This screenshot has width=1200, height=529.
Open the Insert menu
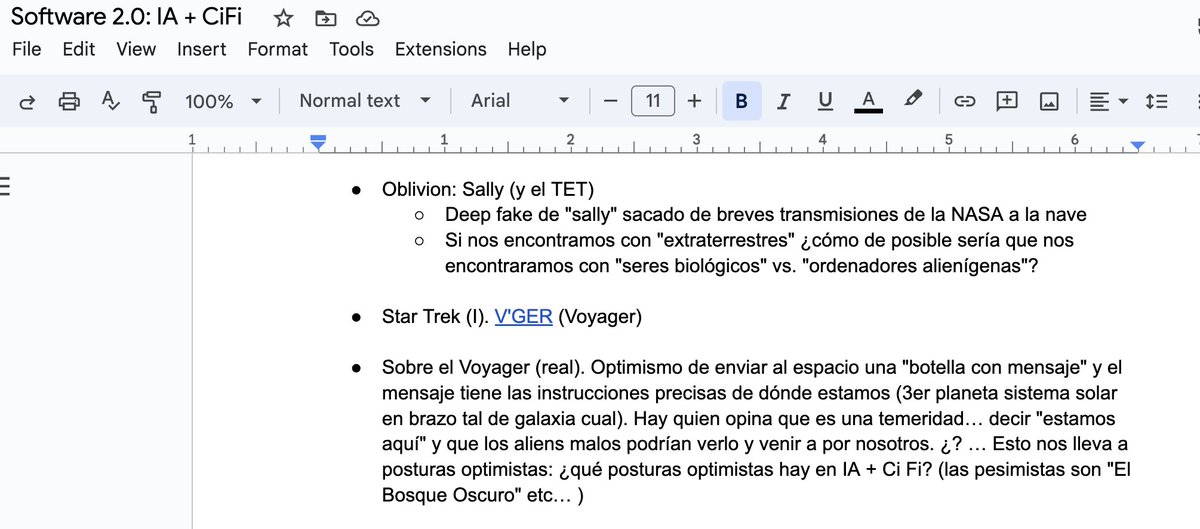coord(202,49)
